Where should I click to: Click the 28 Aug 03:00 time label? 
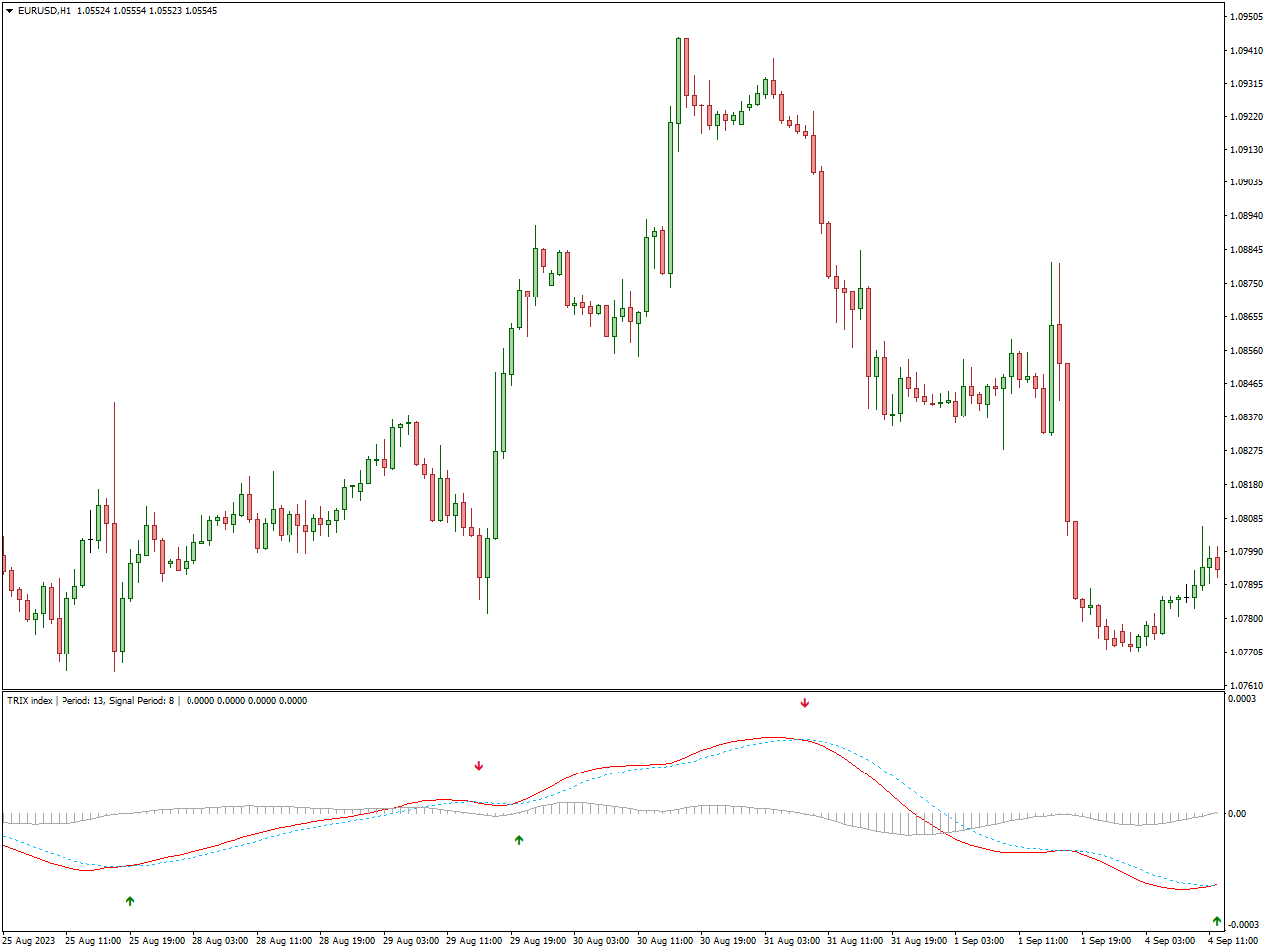click(220, 941)
